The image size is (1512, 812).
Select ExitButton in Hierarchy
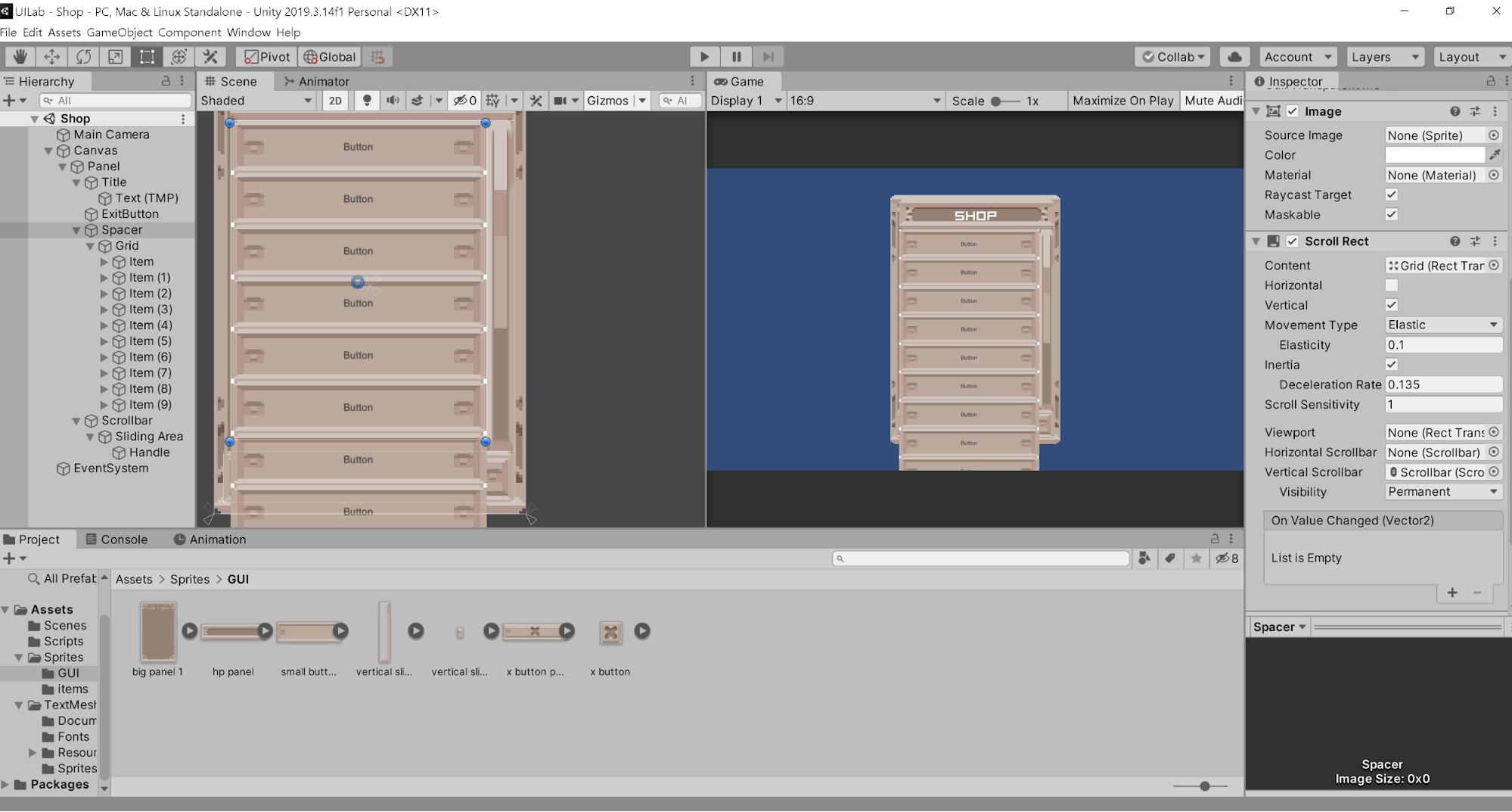[130, 214]
